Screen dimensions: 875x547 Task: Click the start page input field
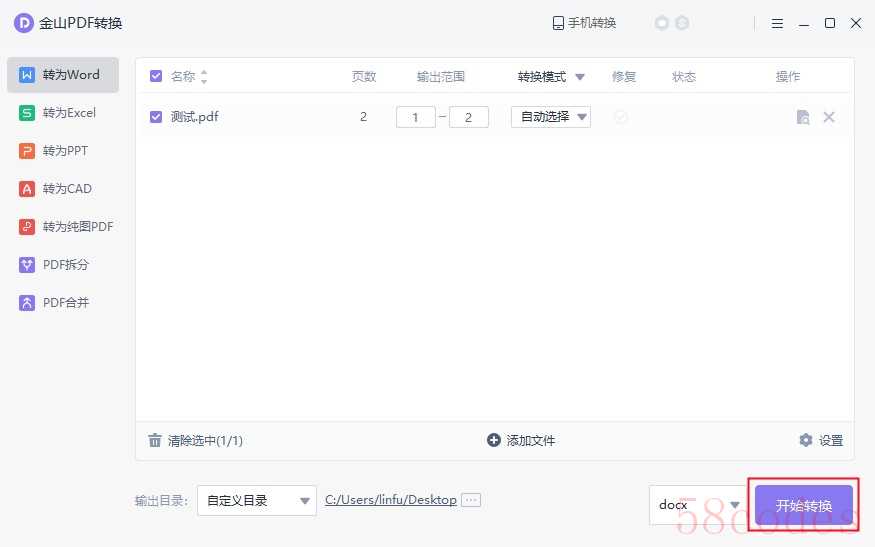point(416,117)
